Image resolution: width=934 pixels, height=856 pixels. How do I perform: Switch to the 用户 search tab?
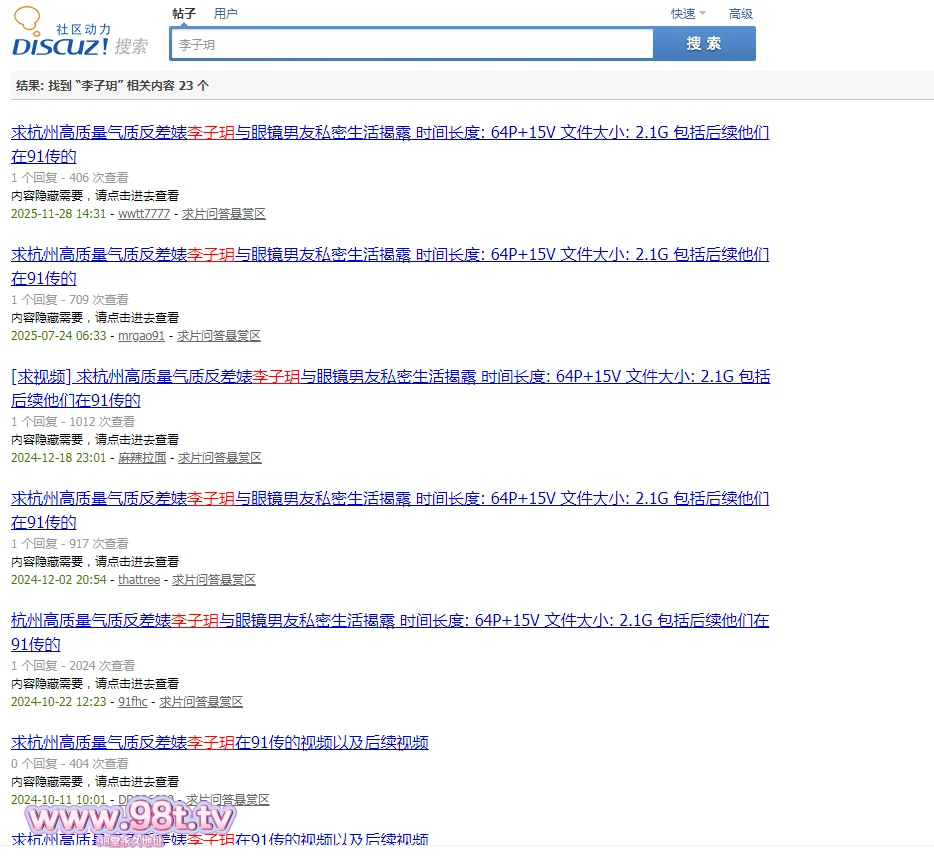[226, 14]
